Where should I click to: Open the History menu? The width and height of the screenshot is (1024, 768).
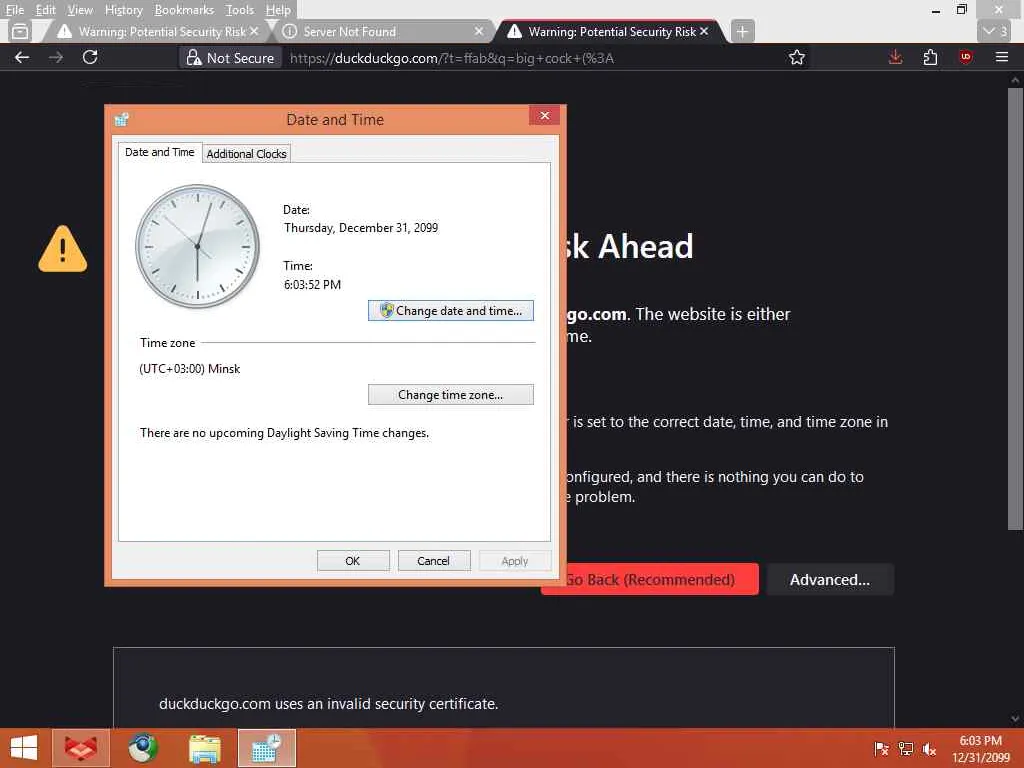(x=123, y=10)
